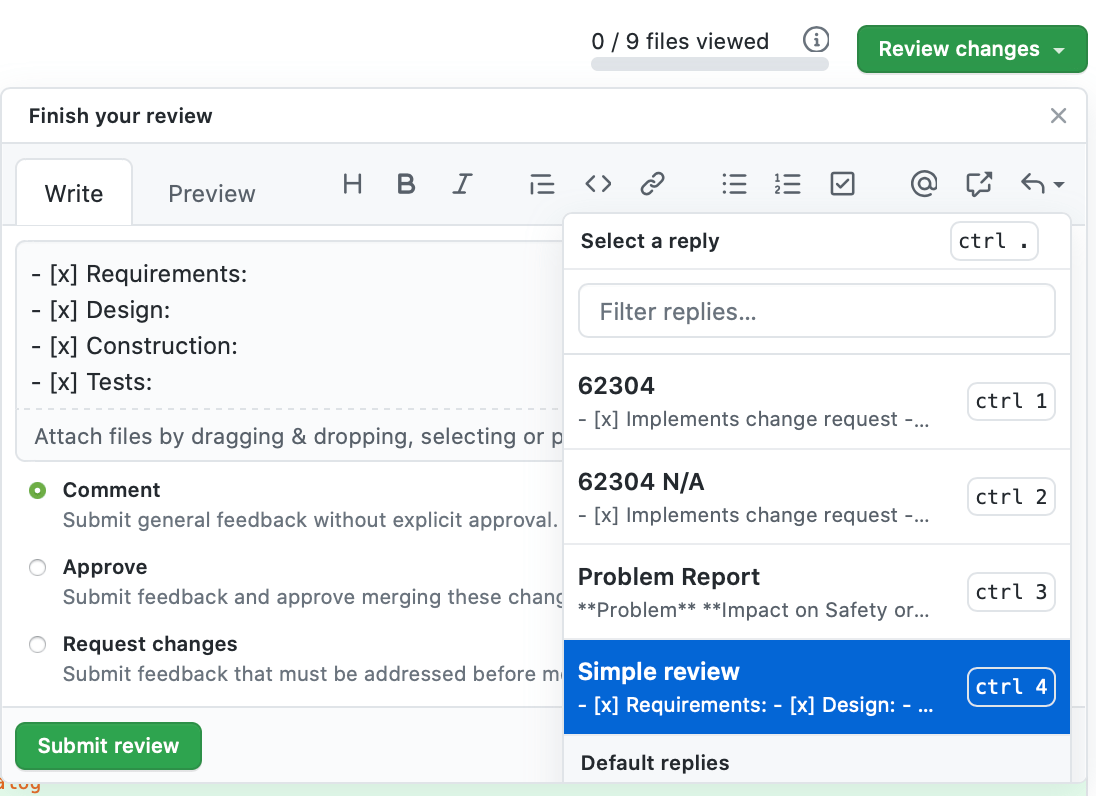The height and width of the screenshot is (796, 1096).
Task: Insert a numbered list
Action: coord(787,184)
